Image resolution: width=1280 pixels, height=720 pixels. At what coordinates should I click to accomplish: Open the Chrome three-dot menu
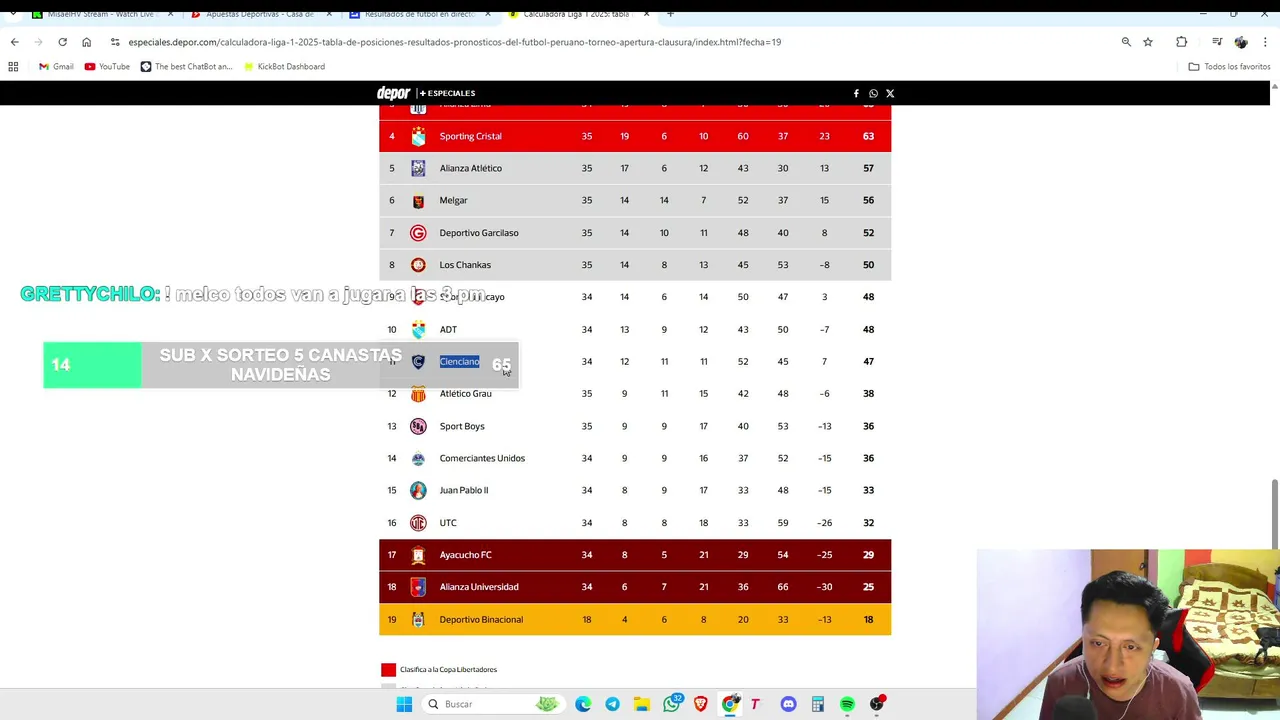(1266, 42)
